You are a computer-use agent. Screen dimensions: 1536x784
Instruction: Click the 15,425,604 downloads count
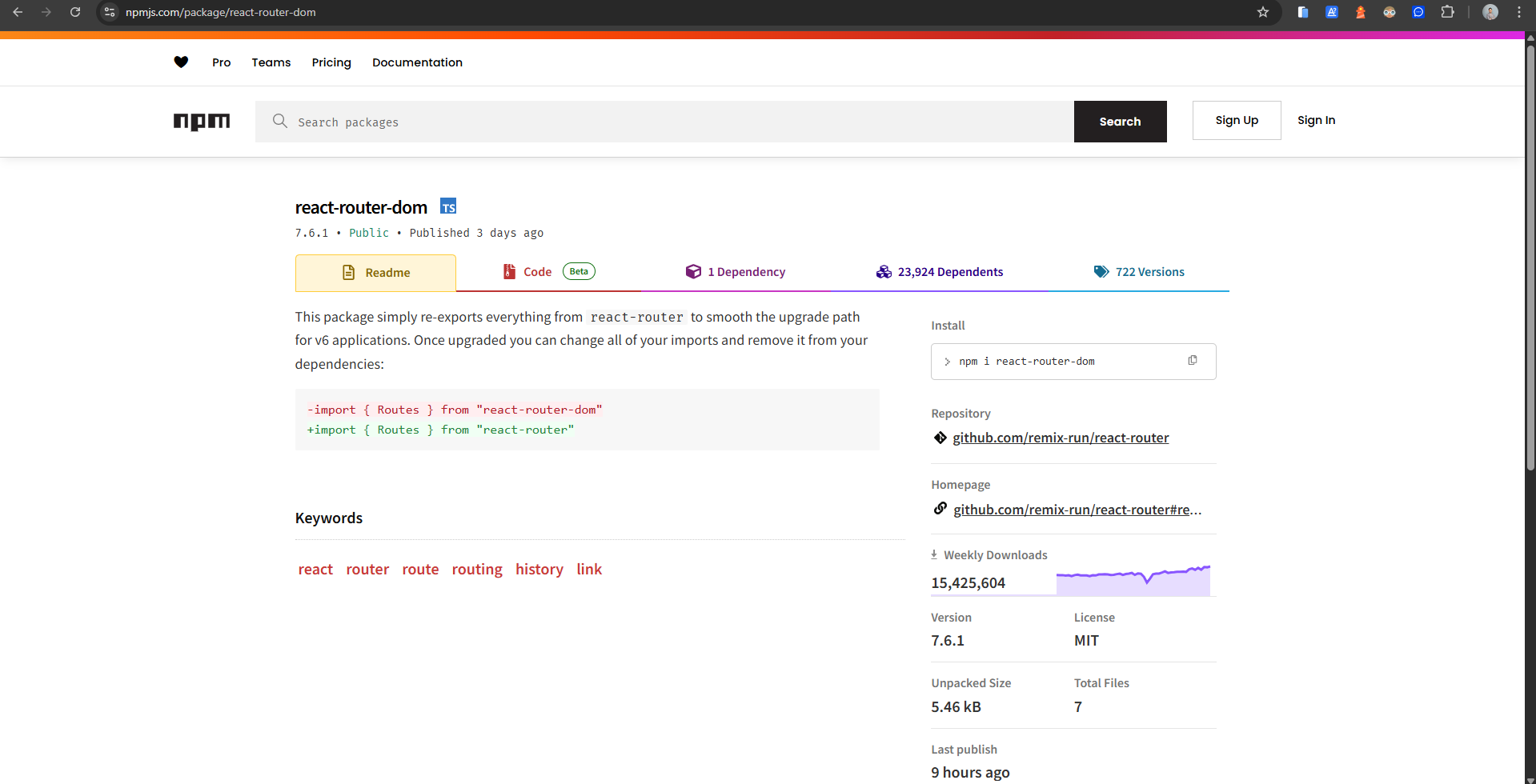(x=968, y=583)
